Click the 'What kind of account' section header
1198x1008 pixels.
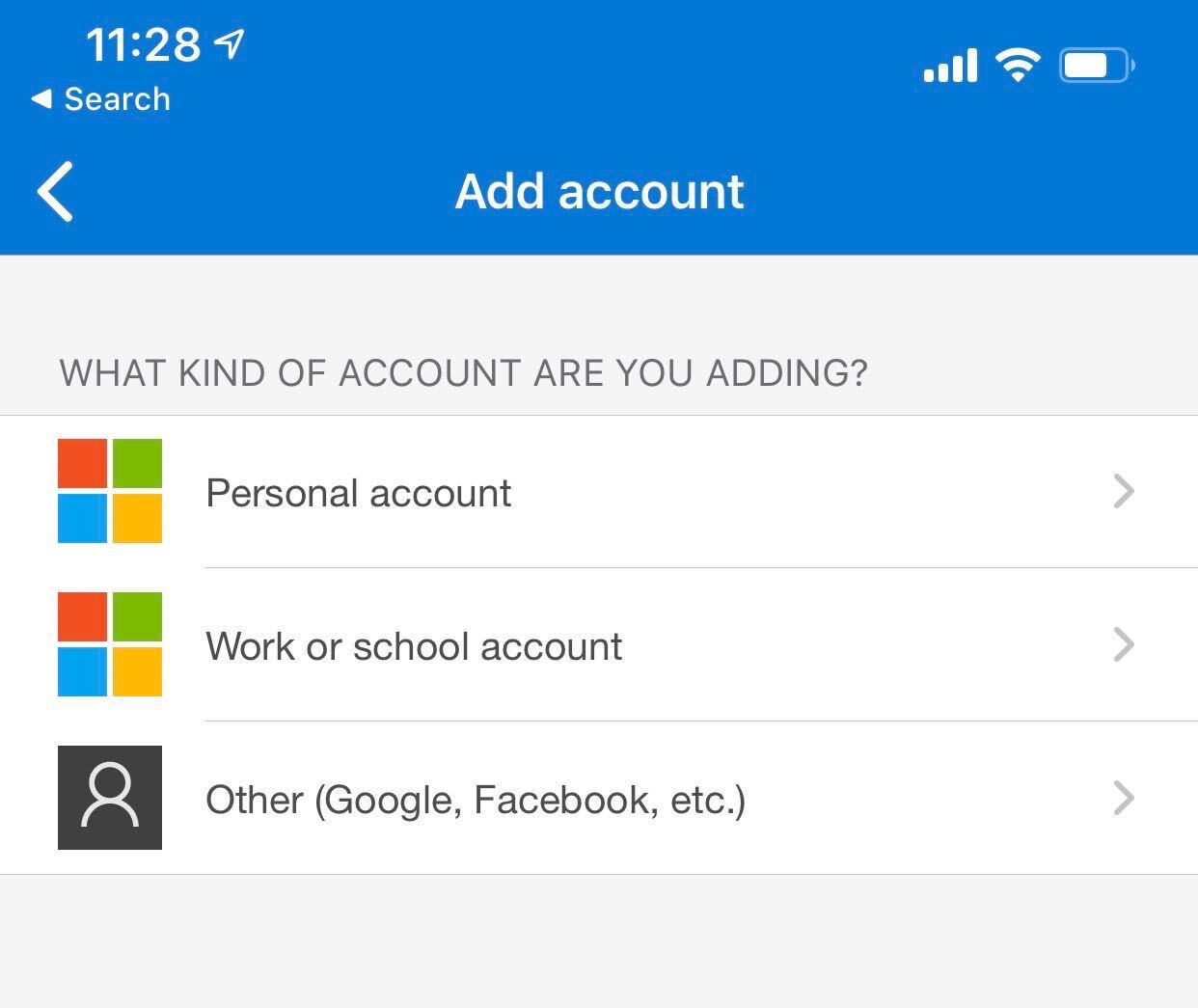tap(463, 373)
